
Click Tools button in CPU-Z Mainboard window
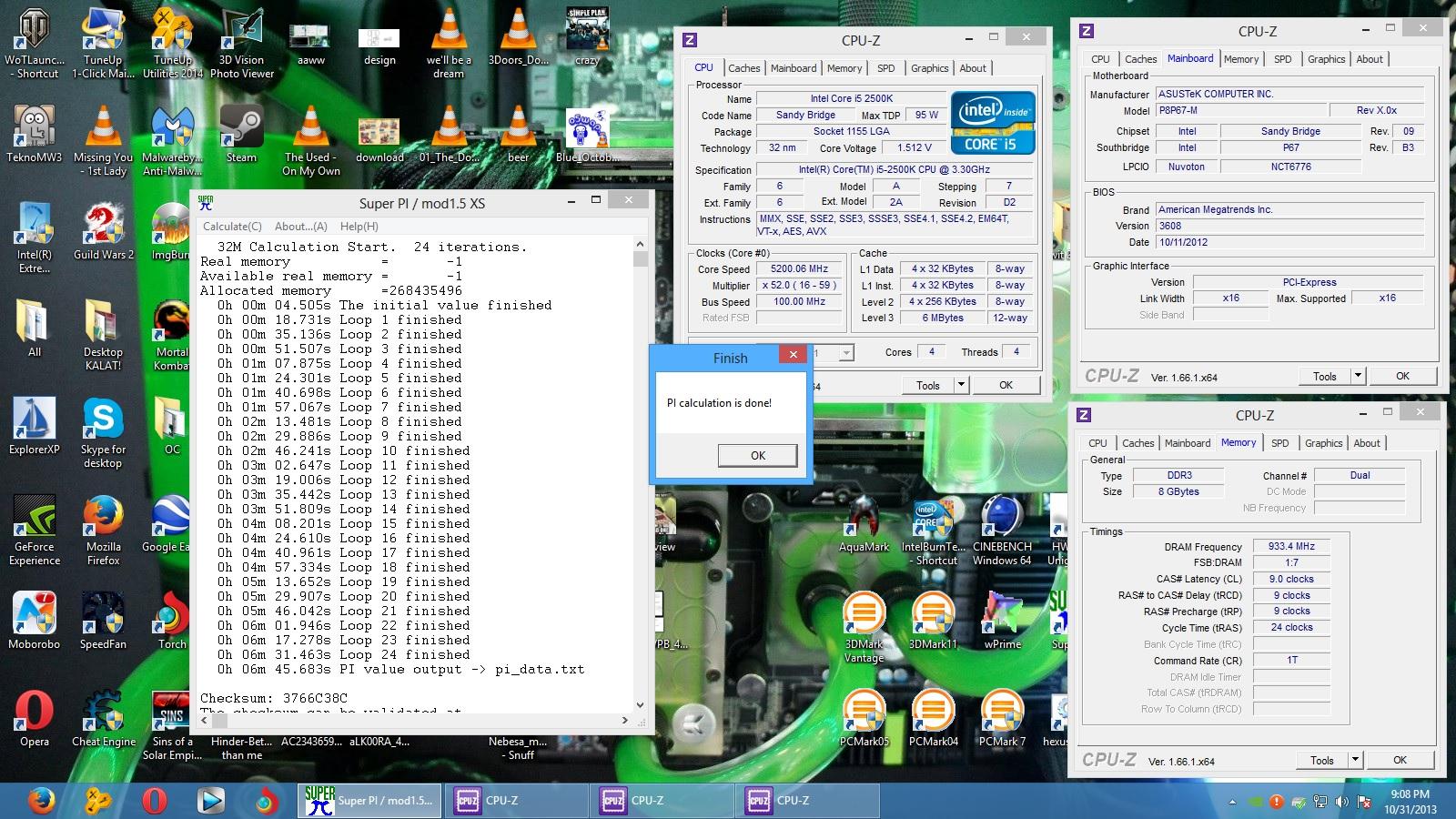(x=1324, y=376)
